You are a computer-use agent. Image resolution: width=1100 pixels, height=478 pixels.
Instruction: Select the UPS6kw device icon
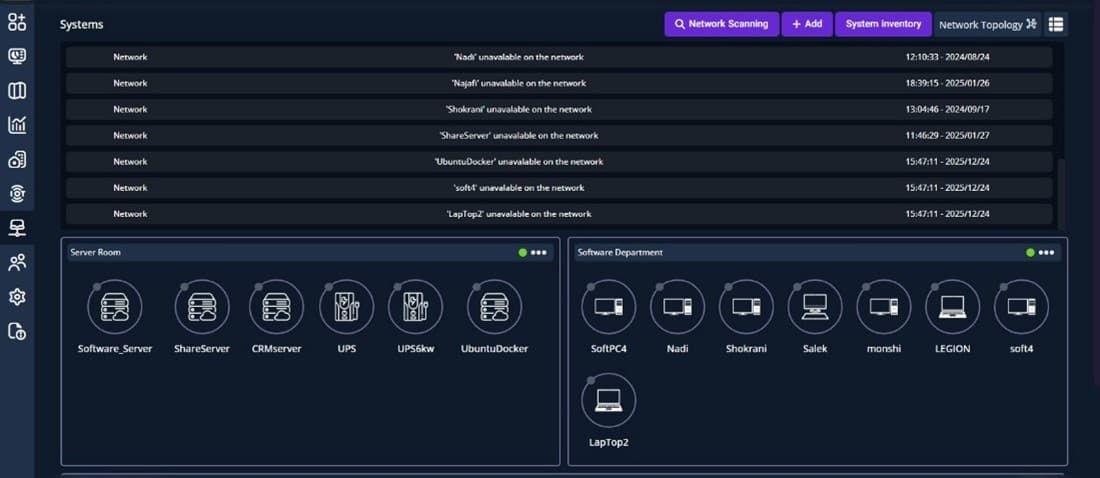[415, 307]
